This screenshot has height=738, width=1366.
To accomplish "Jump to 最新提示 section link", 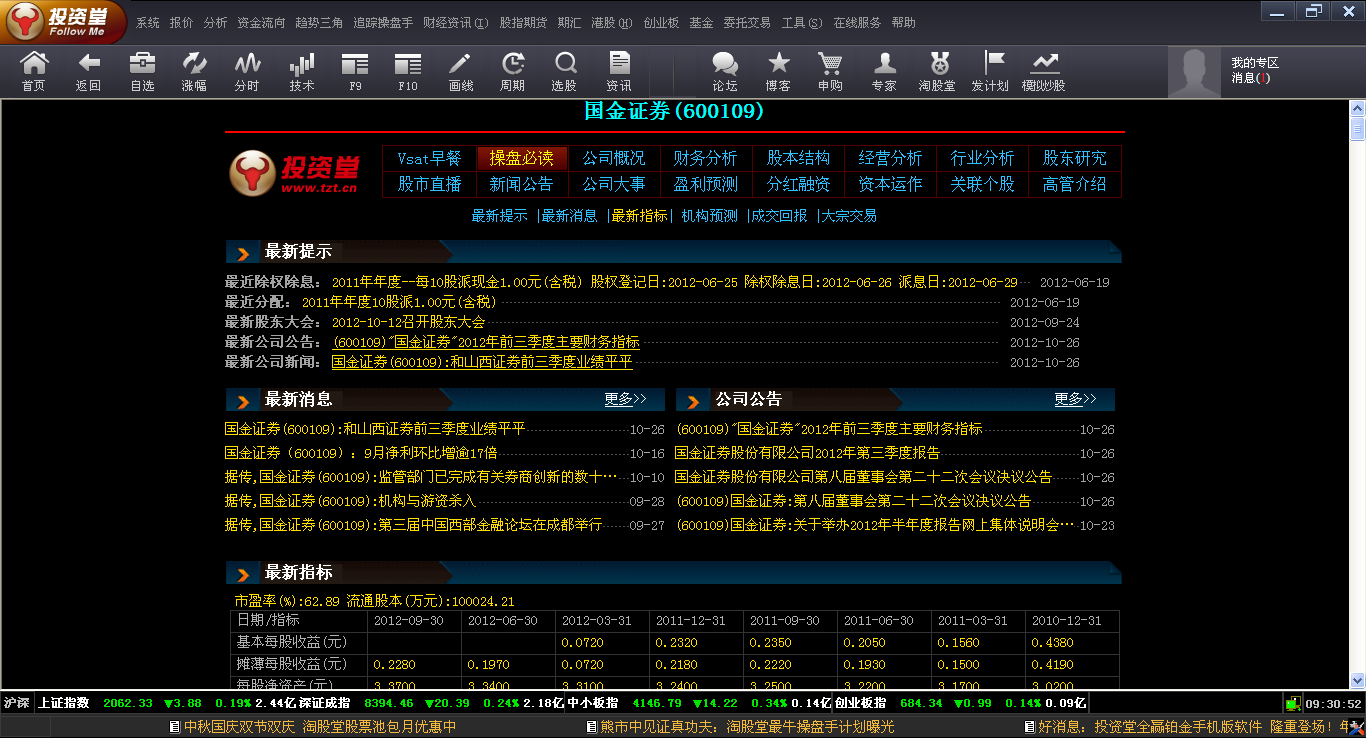I will pyautogui.click(x=500, y=215).
